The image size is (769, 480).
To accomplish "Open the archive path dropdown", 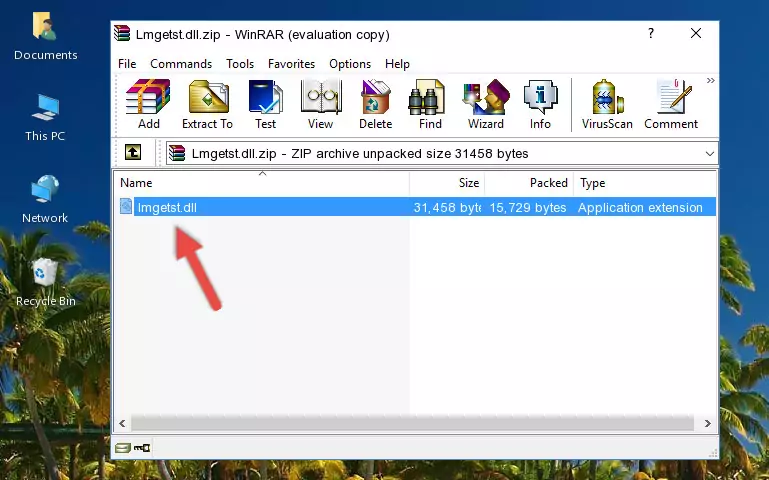I will click(x=709, y=154).
